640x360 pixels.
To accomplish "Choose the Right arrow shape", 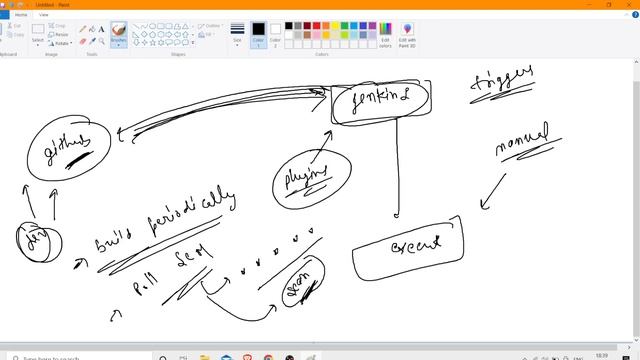I will click(x=169, y=34).
